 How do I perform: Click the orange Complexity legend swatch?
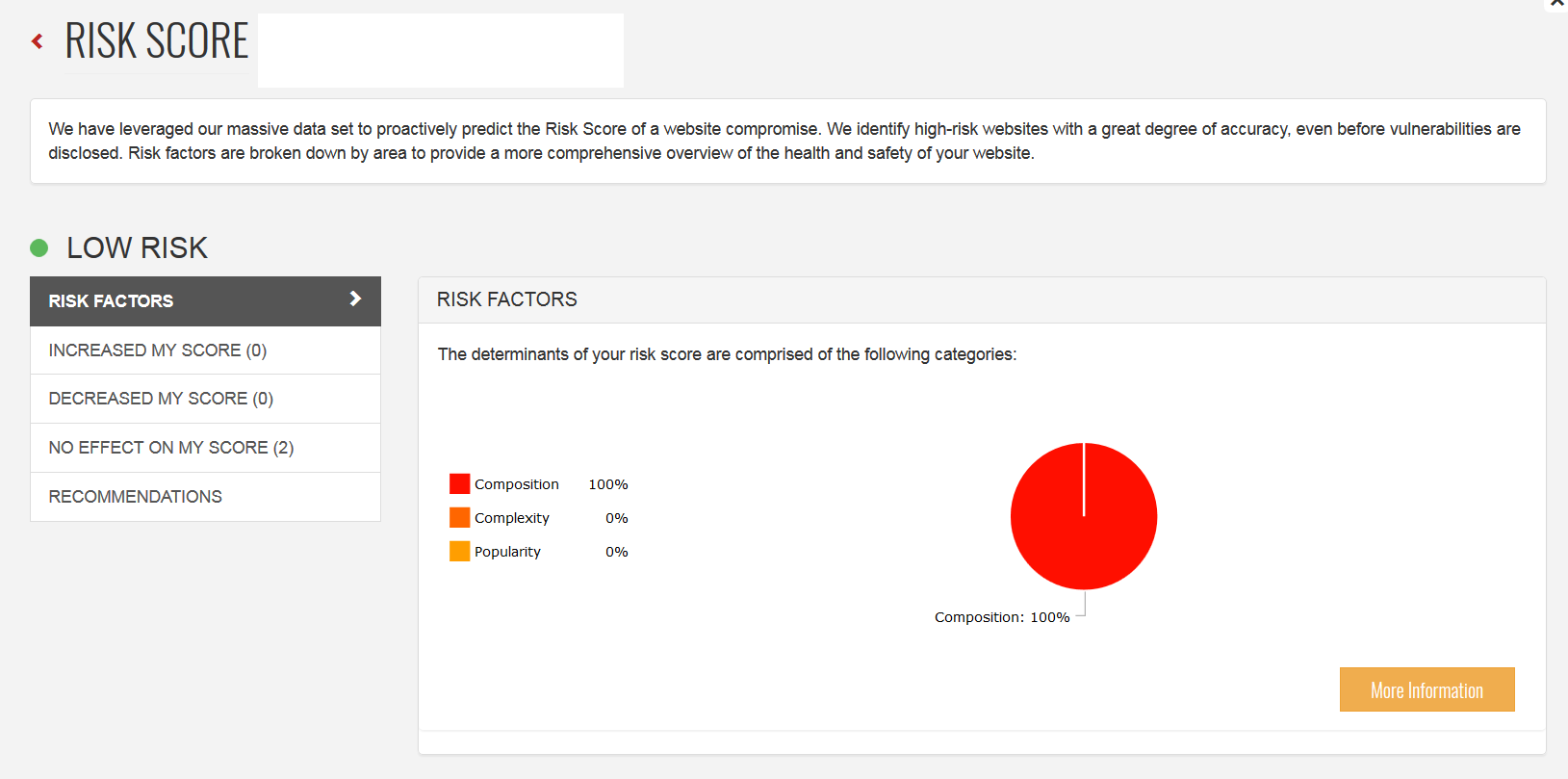point(460,518)
